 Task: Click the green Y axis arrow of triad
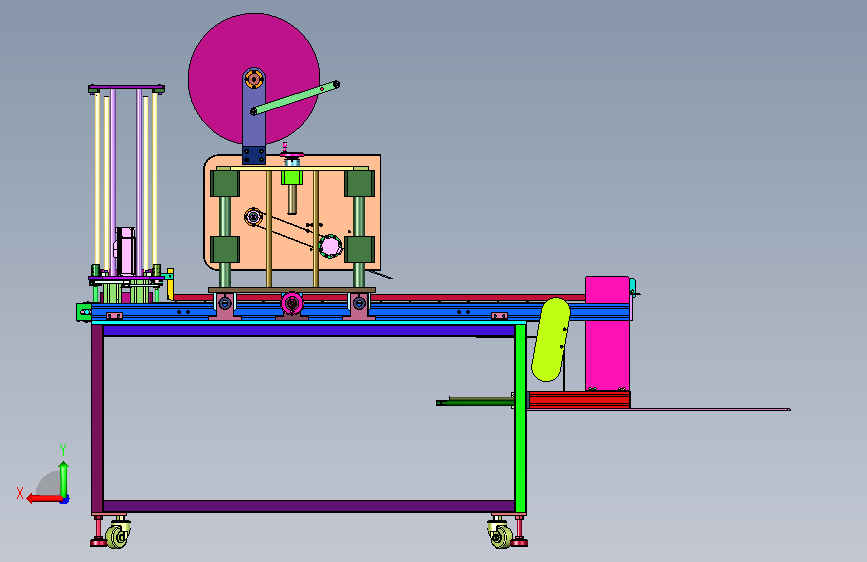click(64, 479)
